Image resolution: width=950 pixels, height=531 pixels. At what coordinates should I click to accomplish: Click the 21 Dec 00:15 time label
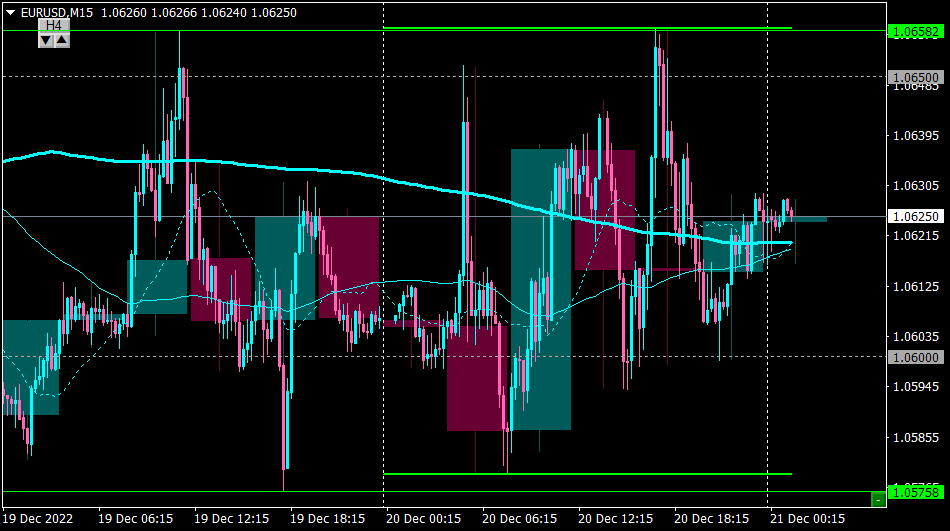(x=807, y=519)
